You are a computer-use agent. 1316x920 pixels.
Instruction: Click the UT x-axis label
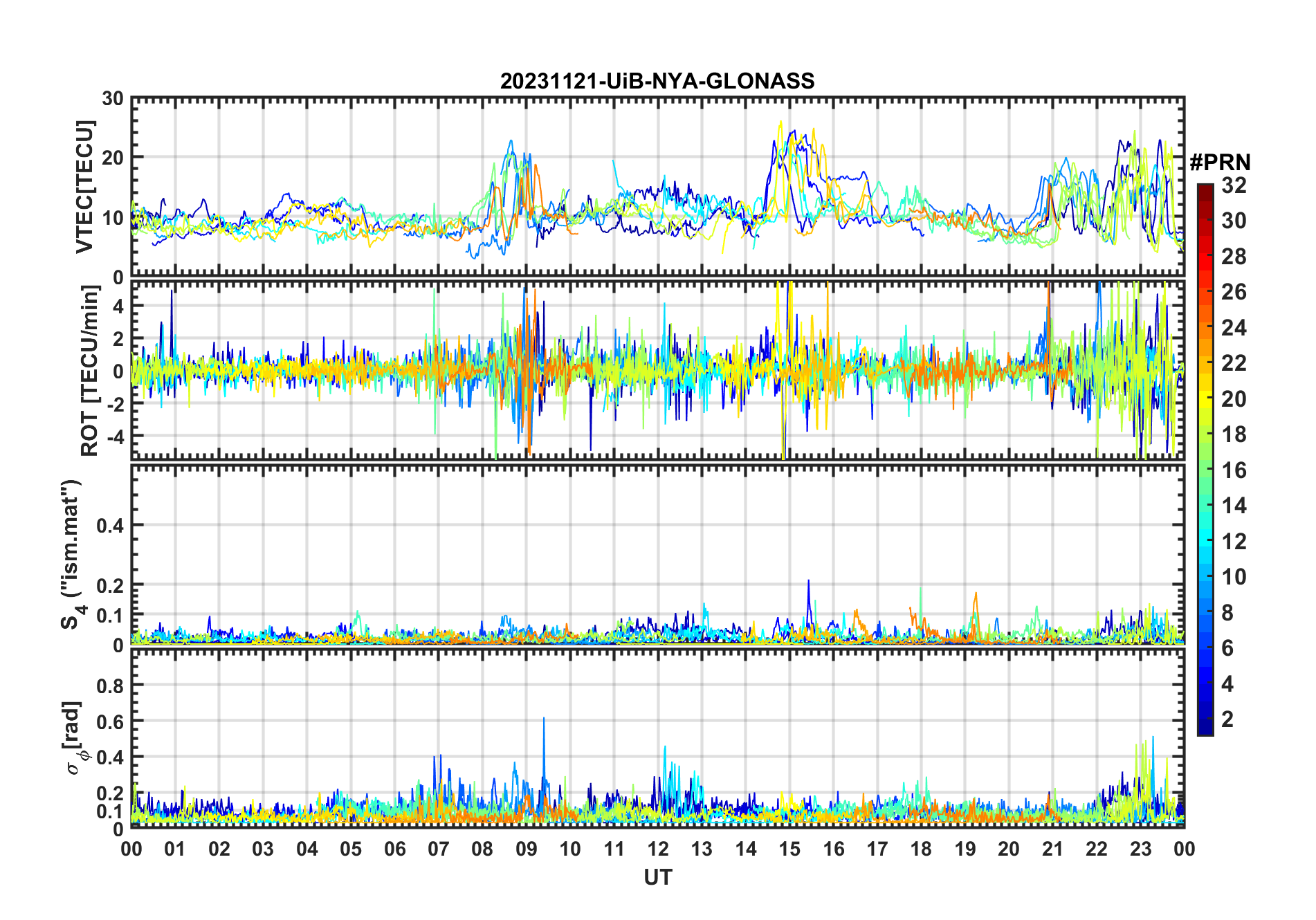[x=657, y=877]
